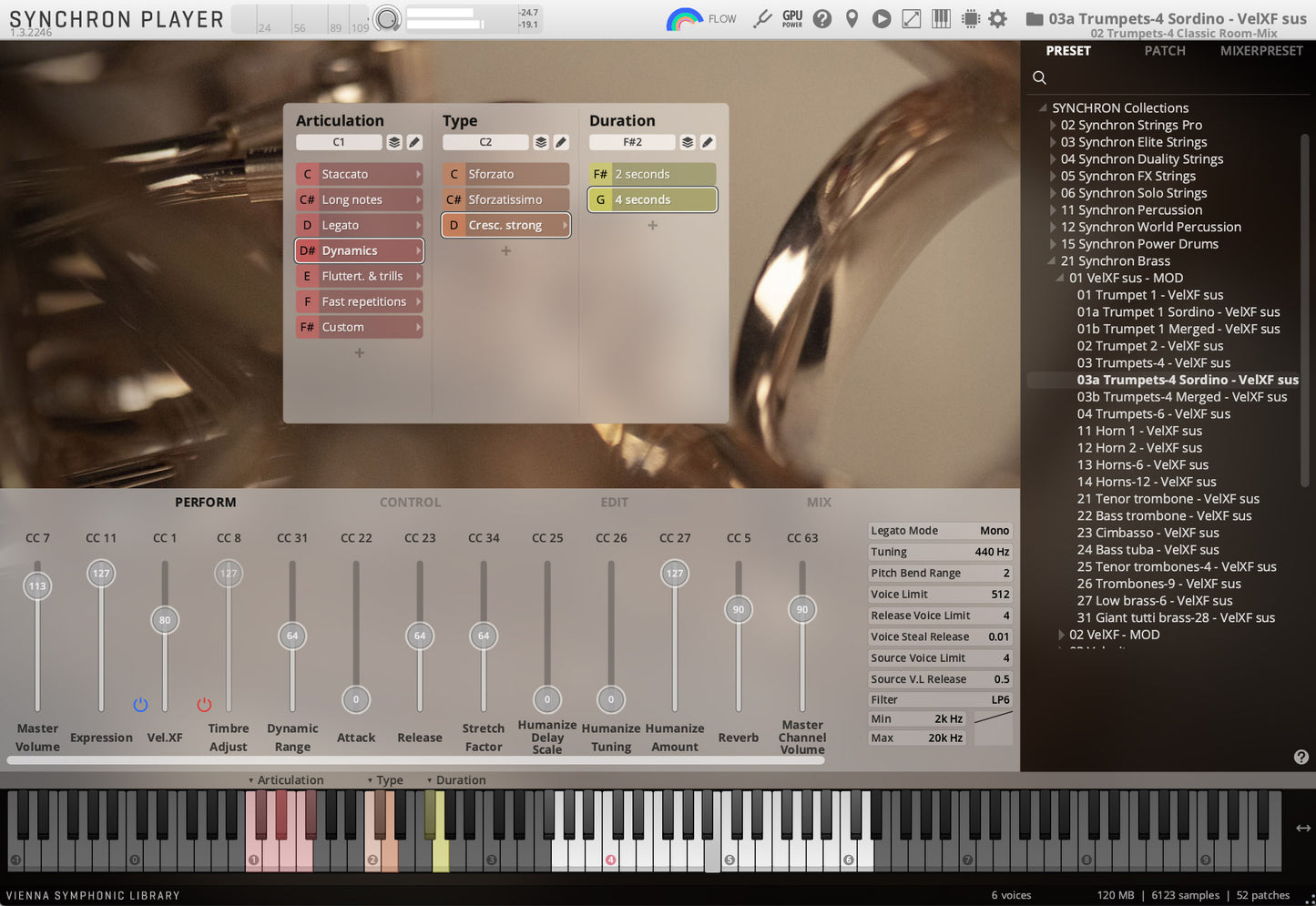The image size is (1316, 906).
Task: Click the preset search magnifier icon
Action: point(1039,77)
